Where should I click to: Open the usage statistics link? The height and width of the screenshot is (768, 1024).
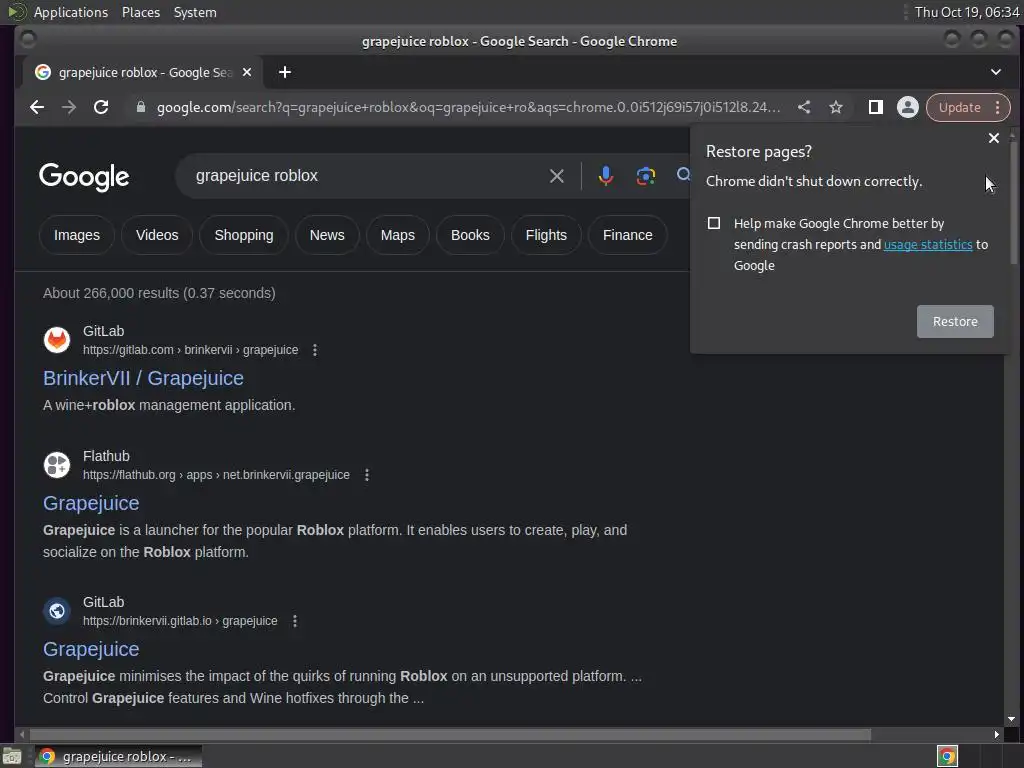(x=927, y=244)
